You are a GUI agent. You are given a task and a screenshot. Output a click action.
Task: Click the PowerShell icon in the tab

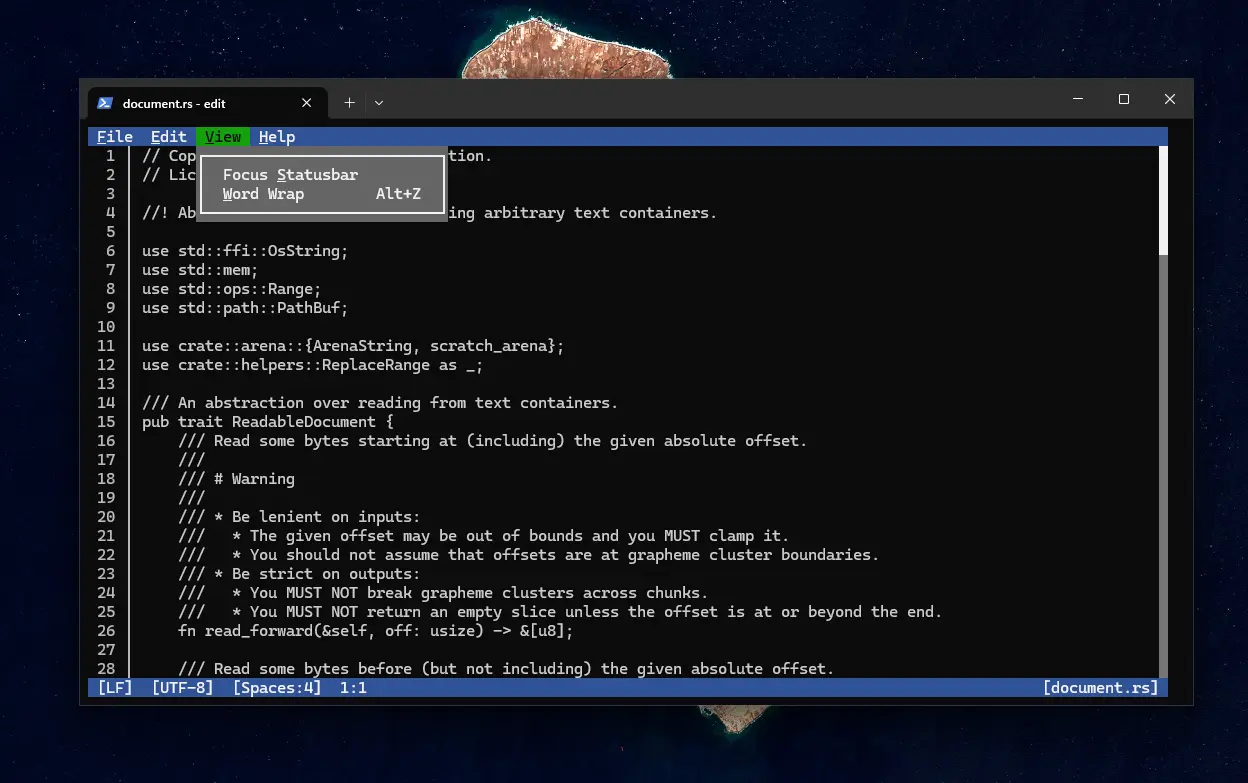[x=104, y=103]
